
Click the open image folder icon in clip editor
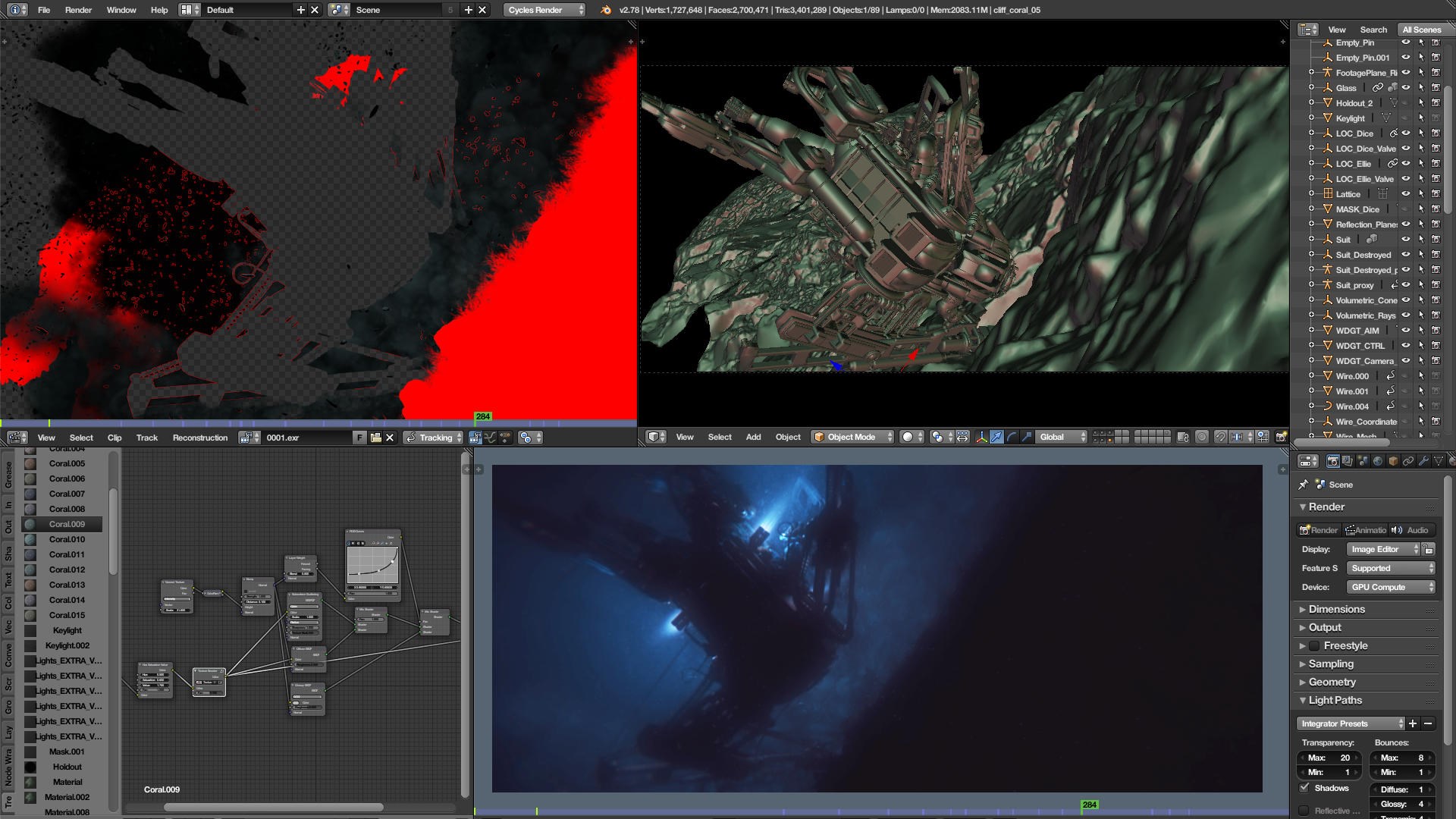pos(375,438)
